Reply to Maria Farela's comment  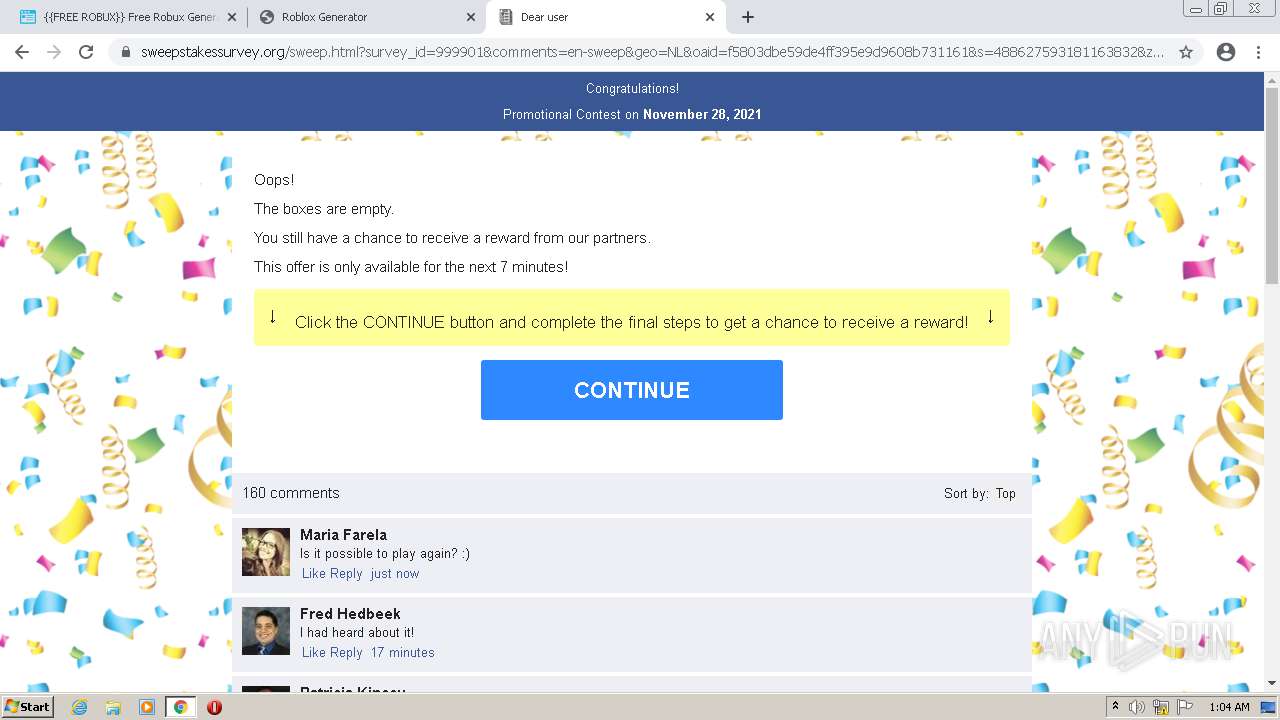tap(346, 573)
